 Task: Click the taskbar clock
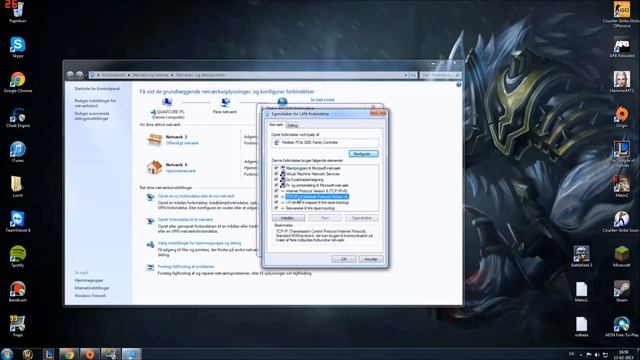[623, 354]
